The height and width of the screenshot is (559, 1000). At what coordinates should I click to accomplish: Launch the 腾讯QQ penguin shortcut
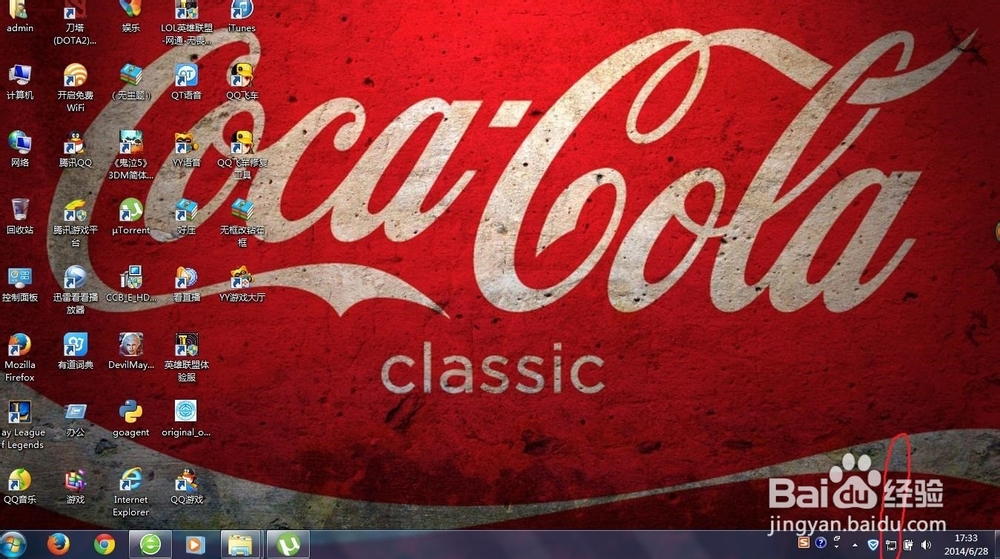point(75,149)
